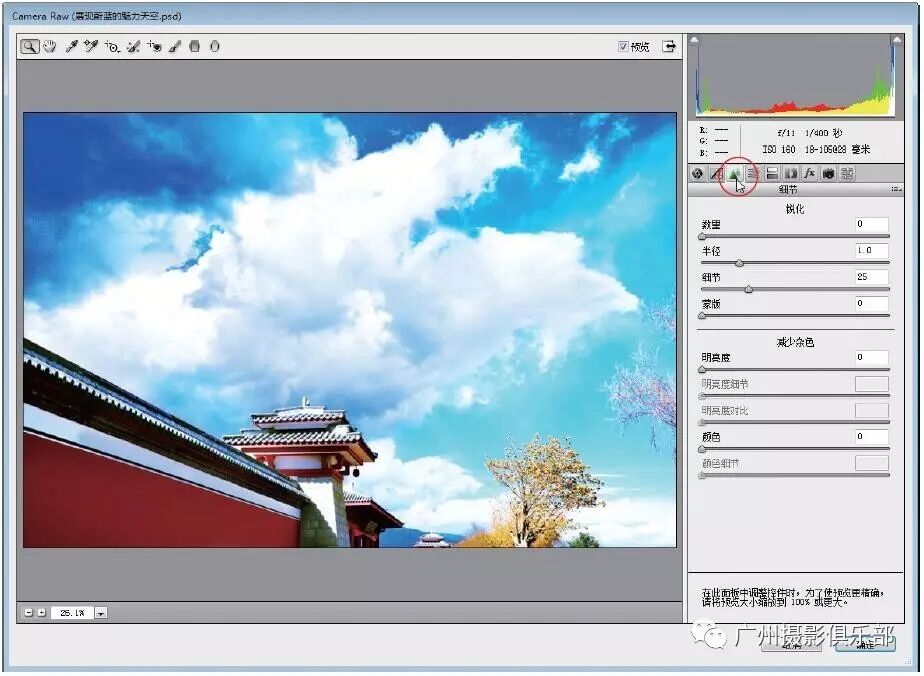Image resolution: width=924 pixels, height=676 pixels.
Task: Open the zoom level dropdown
Action: (x=101, y=613)
